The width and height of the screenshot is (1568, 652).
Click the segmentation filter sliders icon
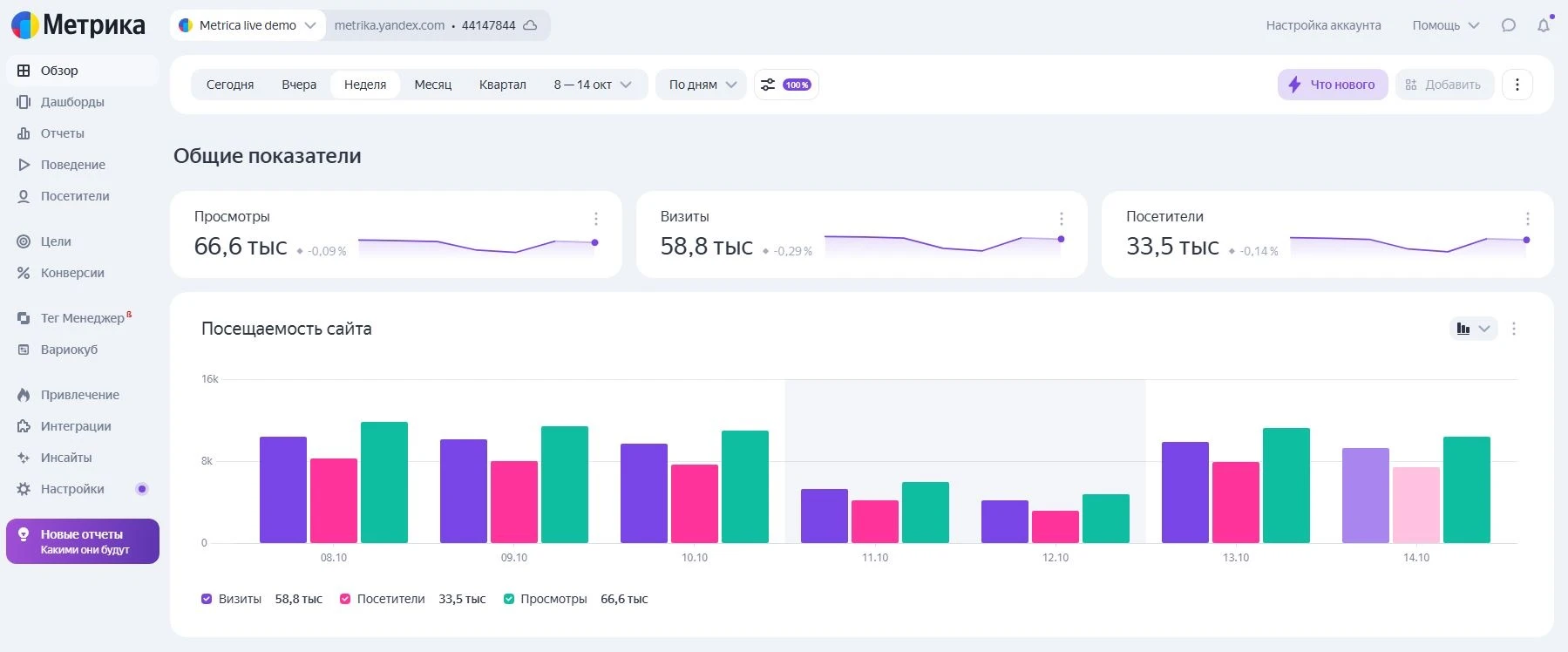pos(768,85)
